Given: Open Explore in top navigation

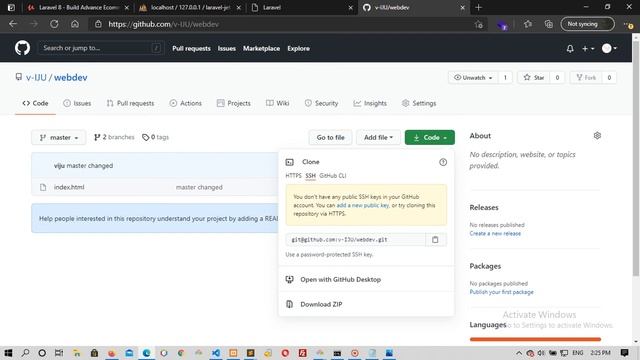Looking at the screenshot, I should tap(298, 49).
